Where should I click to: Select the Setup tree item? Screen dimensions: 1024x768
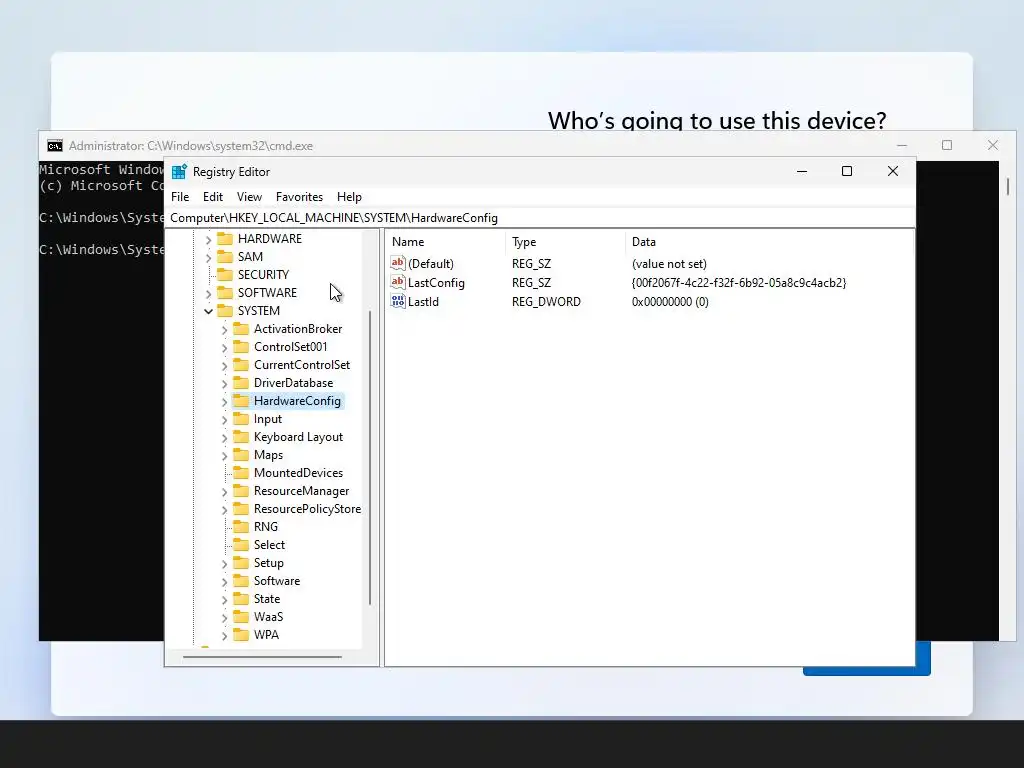point(268,562)
